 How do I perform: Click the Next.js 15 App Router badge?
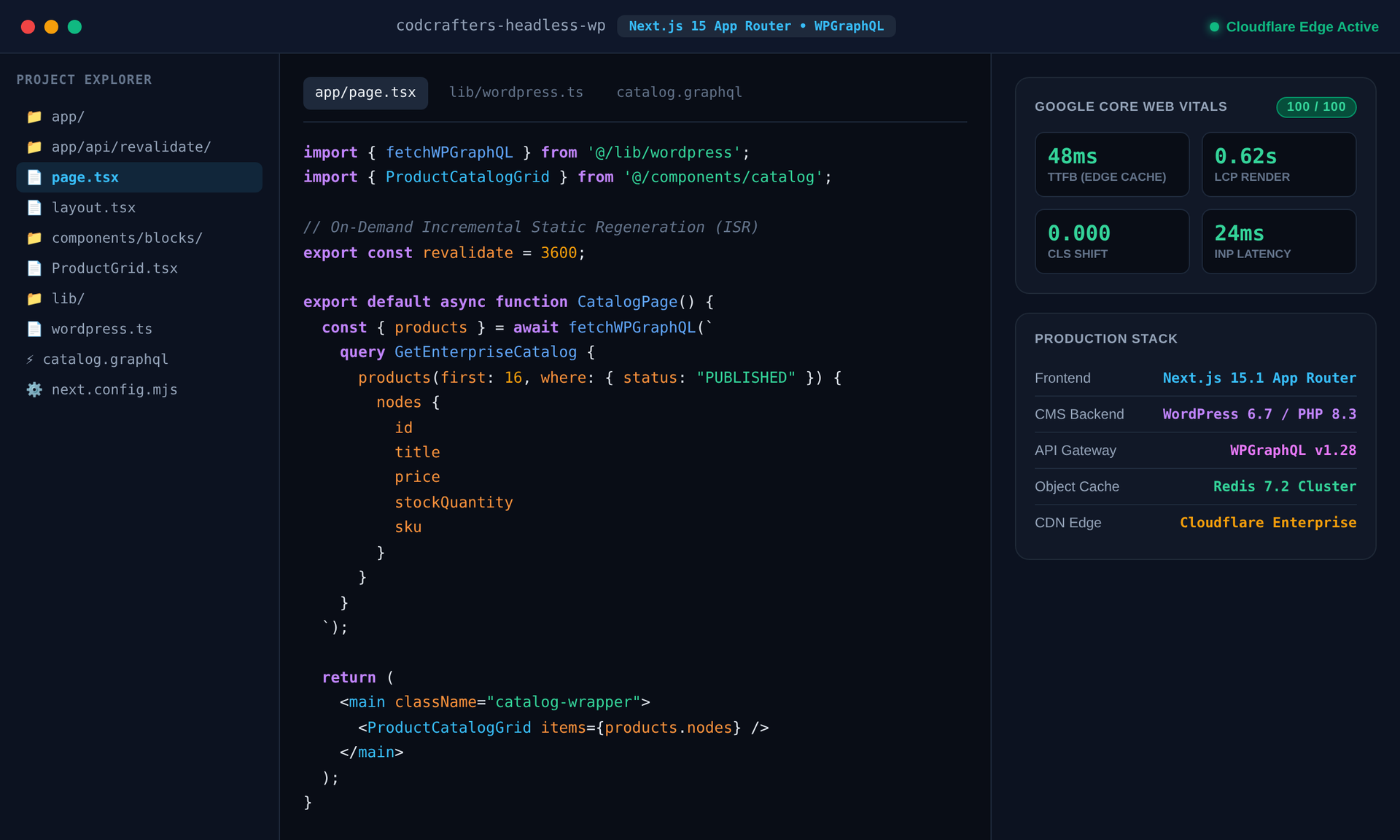pyautogui.click(x=756, y=26)
